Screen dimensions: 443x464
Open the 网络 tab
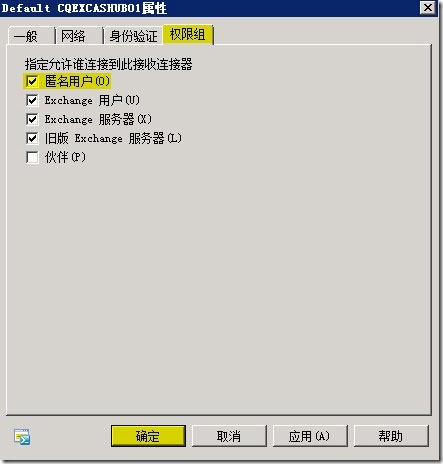point(79,36)
